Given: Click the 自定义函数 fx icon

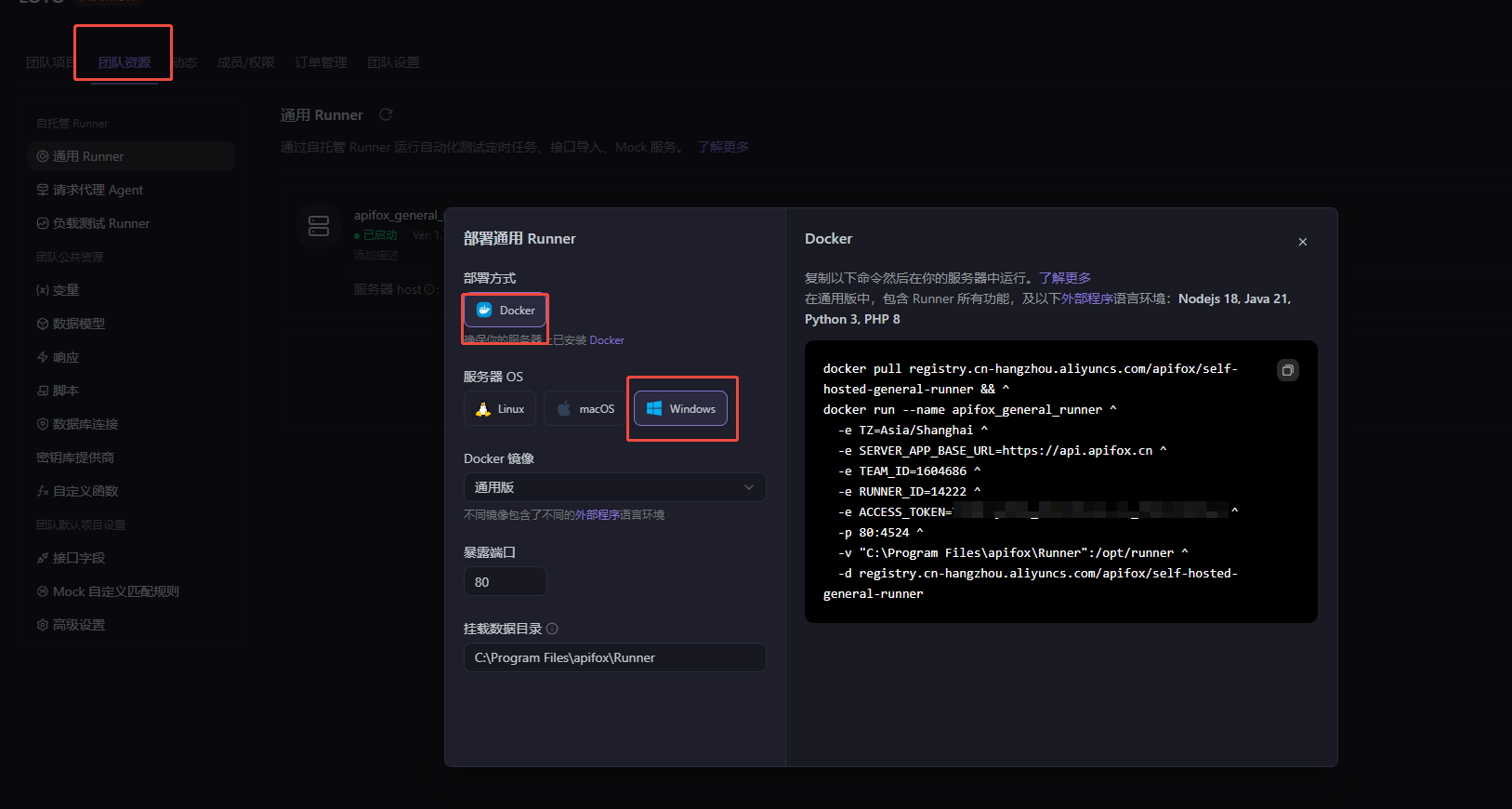Looking at the screenshot, I should click(43, 491).
